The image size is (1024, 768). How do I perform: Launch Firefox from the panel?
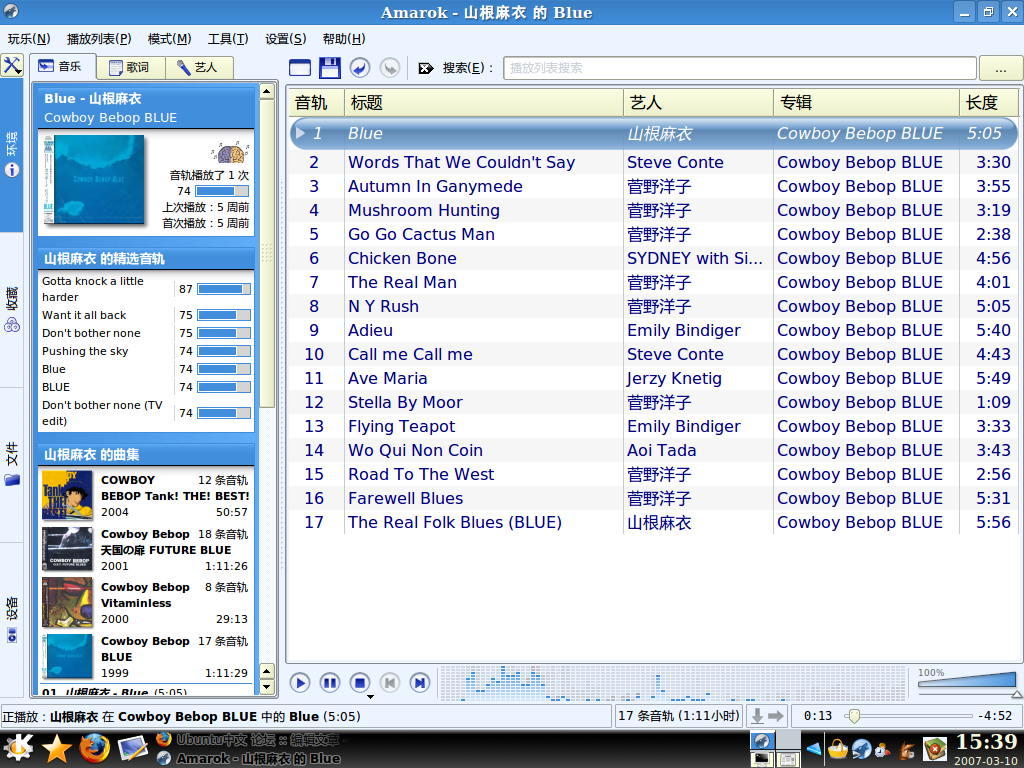[x=95, y=748]
